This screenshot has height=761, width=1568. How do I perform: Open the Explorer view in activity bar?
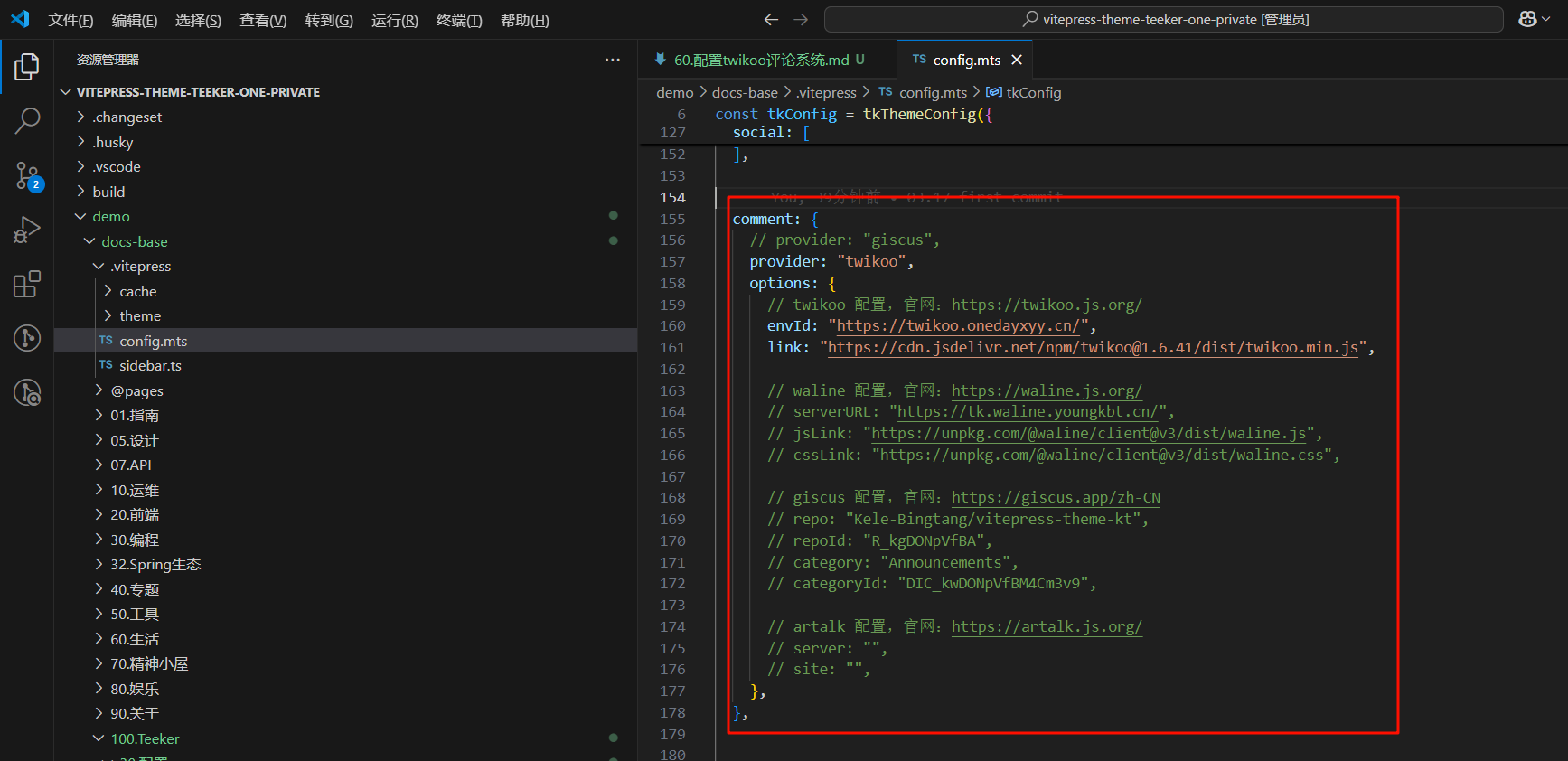[x=27, y=67]
